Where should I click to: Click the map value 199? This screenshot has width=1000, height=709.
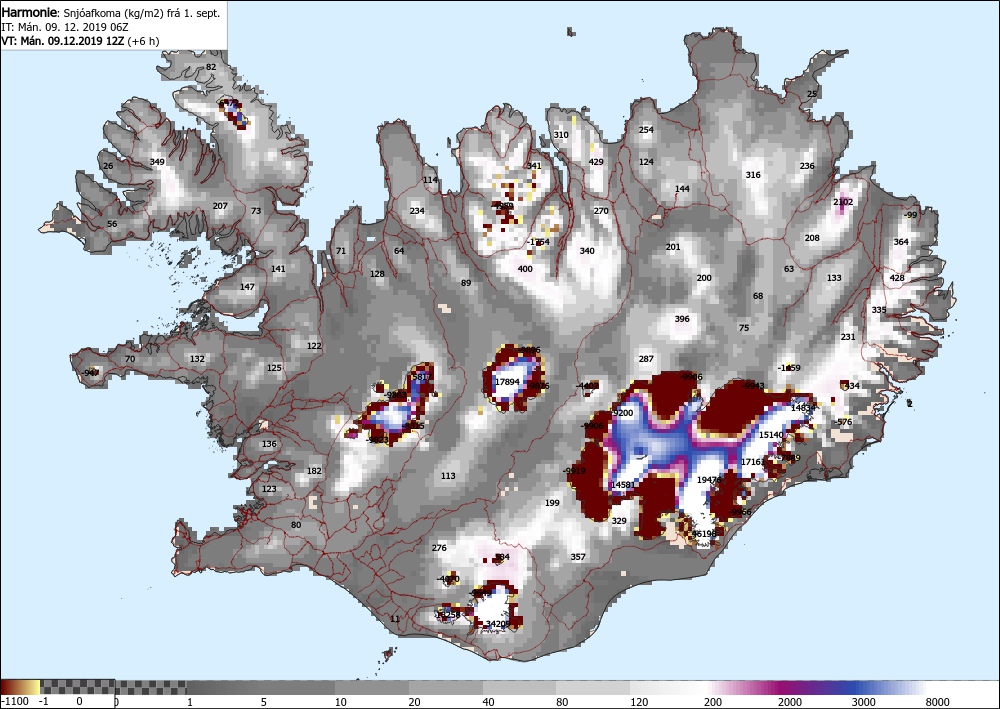pyautogui.click(x=552, y=503)
